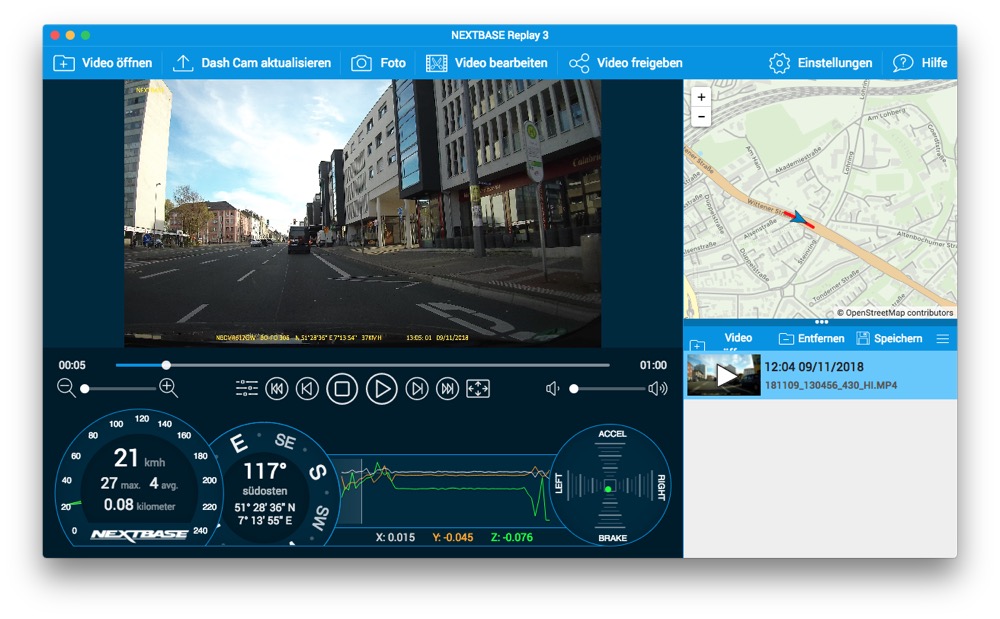Skip to previous video file

click(x=277, y=388)
